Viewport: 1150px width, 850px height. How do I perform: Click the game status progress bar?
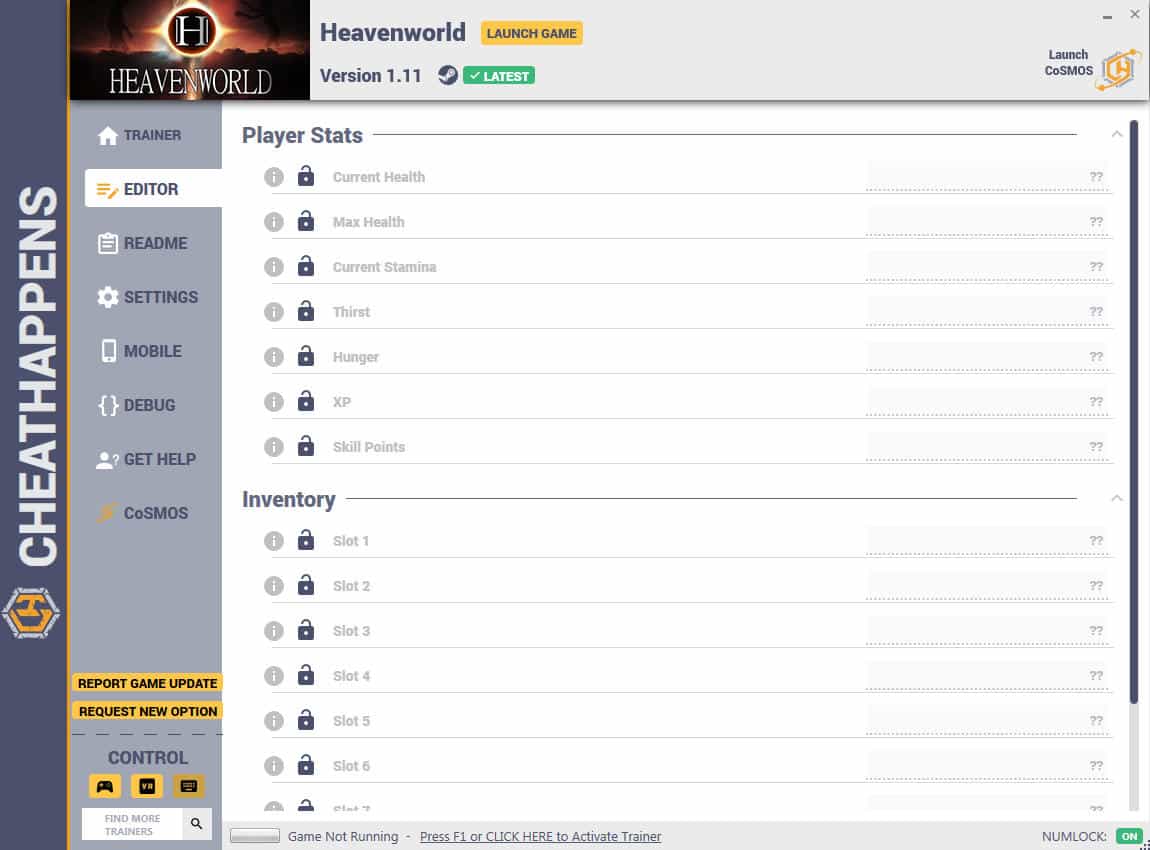coord(254,836)
